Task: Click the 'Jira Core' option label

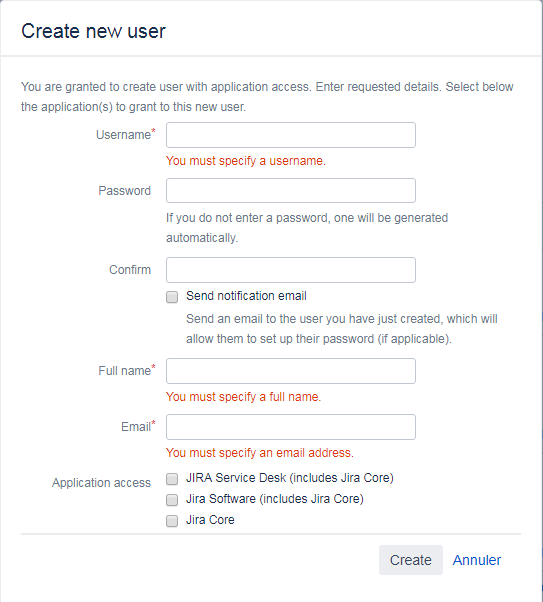Action: click(x=210, y=520)
